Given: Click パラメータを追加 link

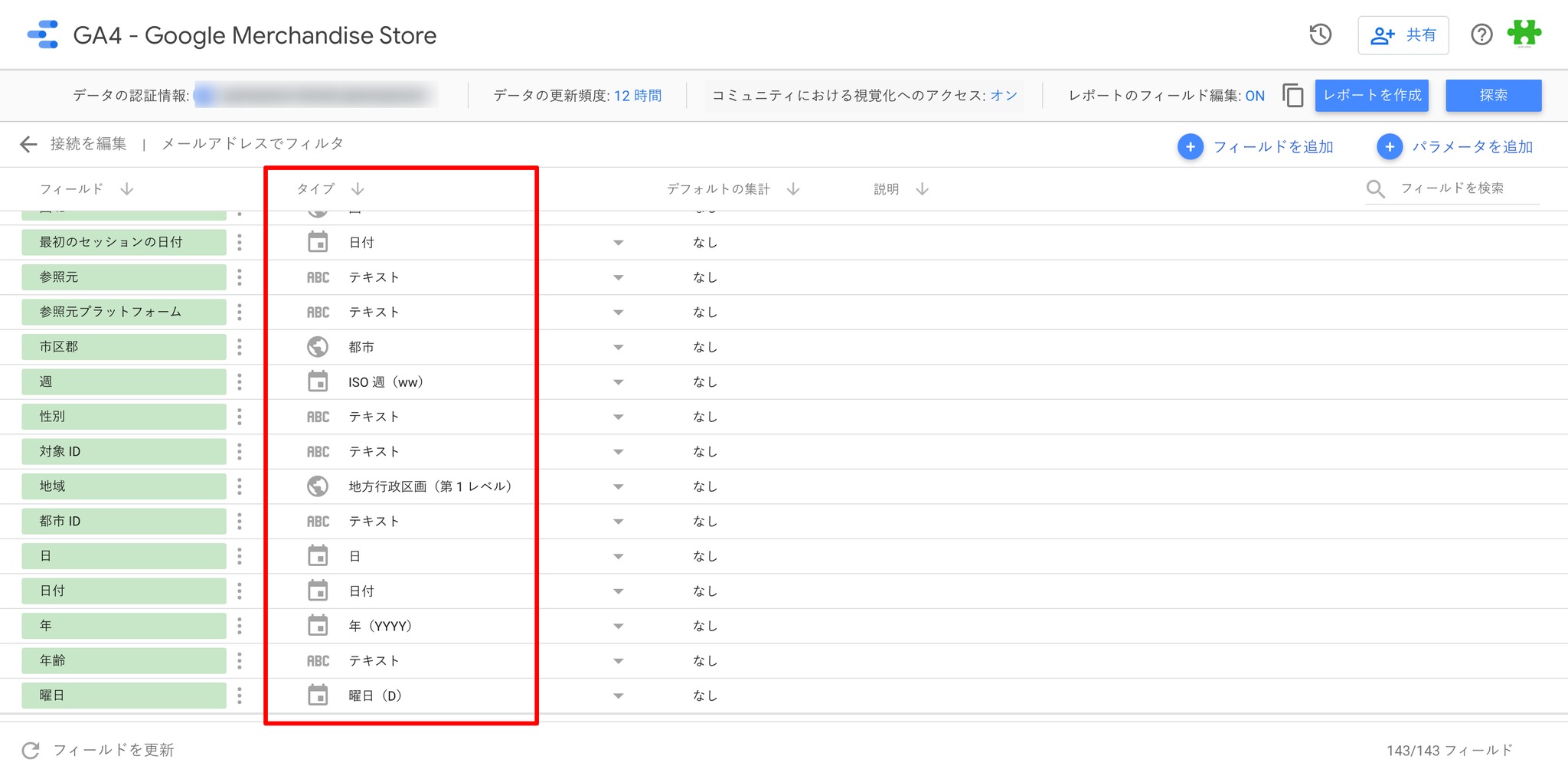Looking at the screenshot, I should pos(1472,147).
